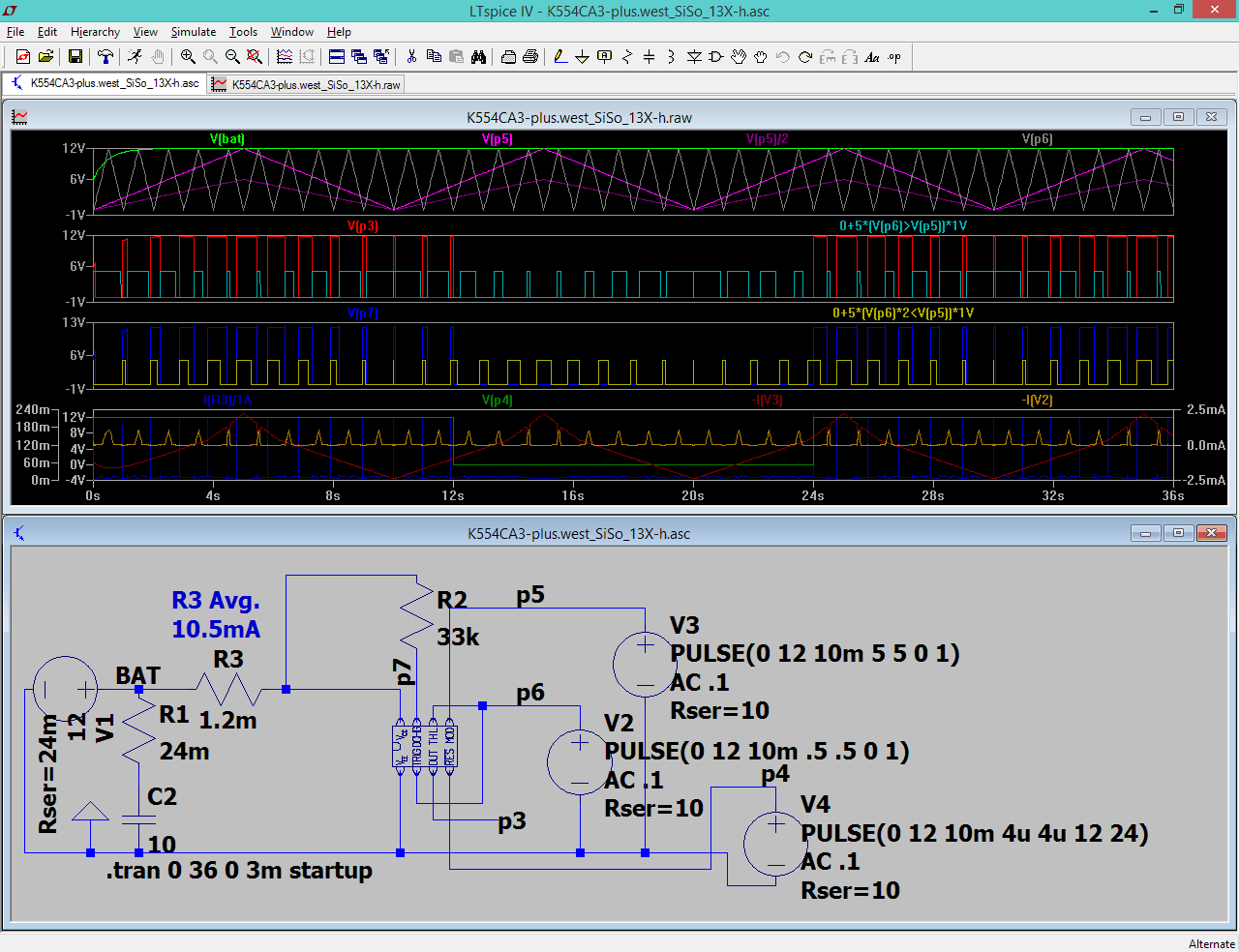Select the Zoom Out magnifier tool
This screenshot has height=952, width=1239.
[232, 57]
